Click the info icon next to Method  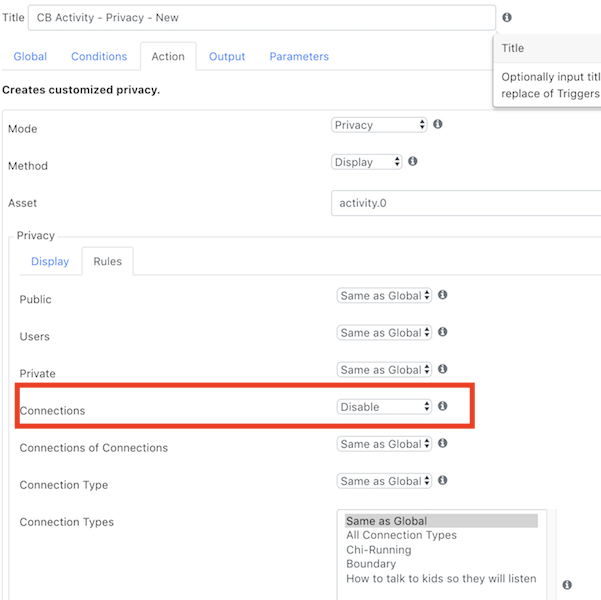click(412, 161)
